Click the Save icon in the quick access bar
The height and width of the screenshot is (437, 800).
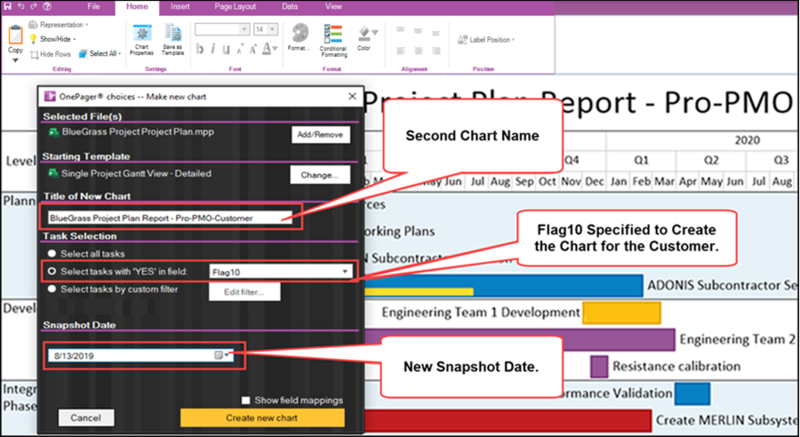point(7,6)
